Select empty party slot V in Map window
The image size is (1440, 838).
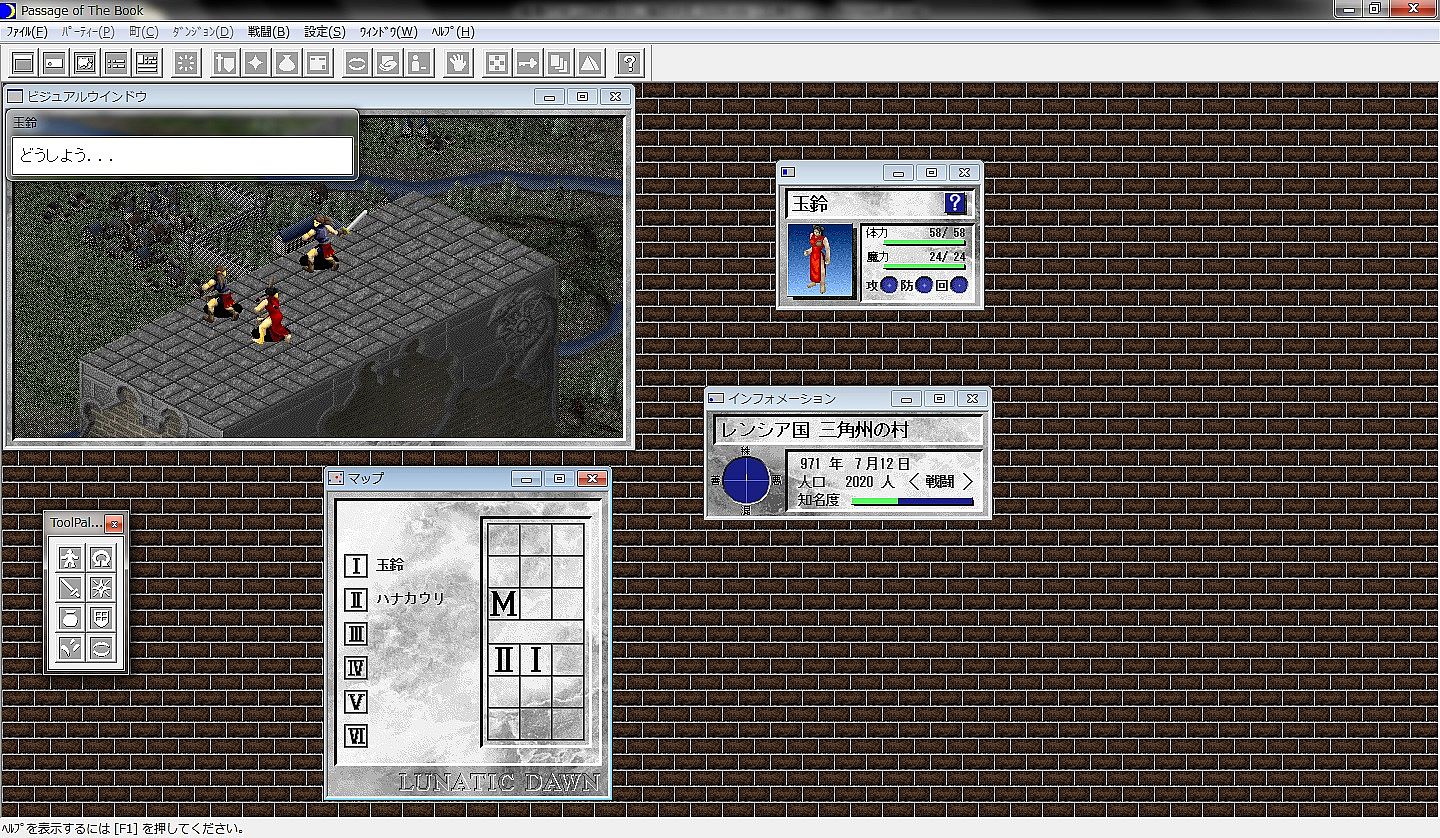point(356,701)
